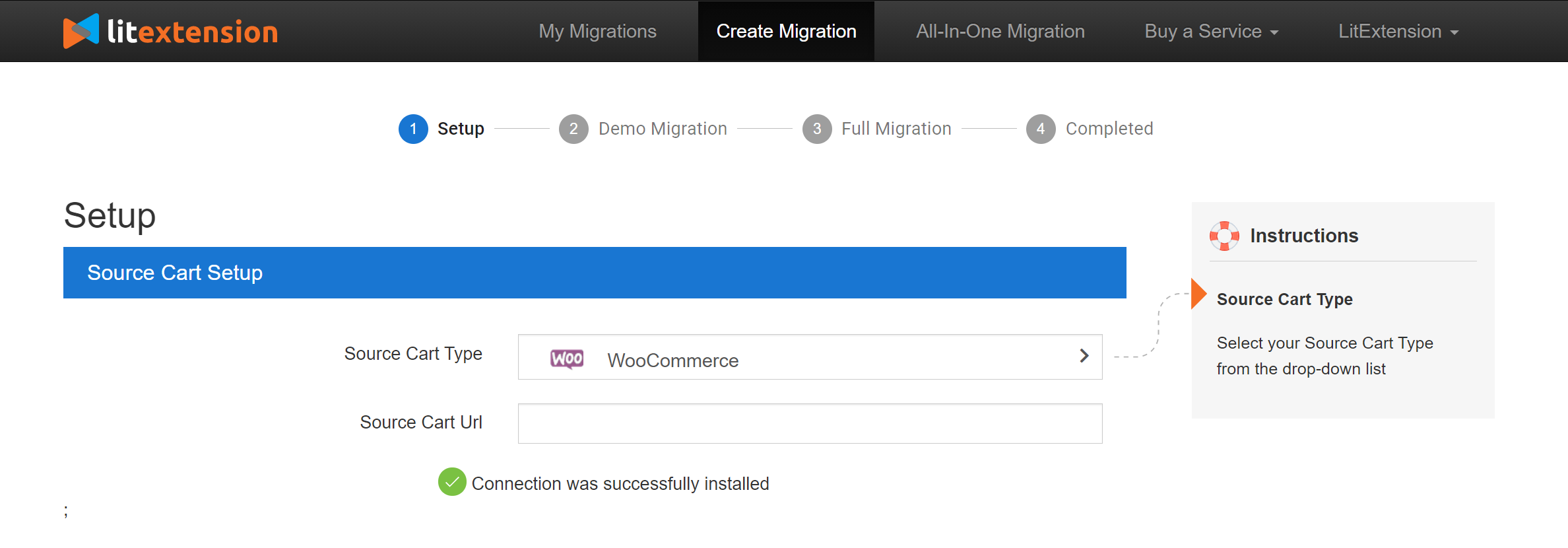Click step 3 Full Migration circle
1568x548 pixels.
click(817, 129)
